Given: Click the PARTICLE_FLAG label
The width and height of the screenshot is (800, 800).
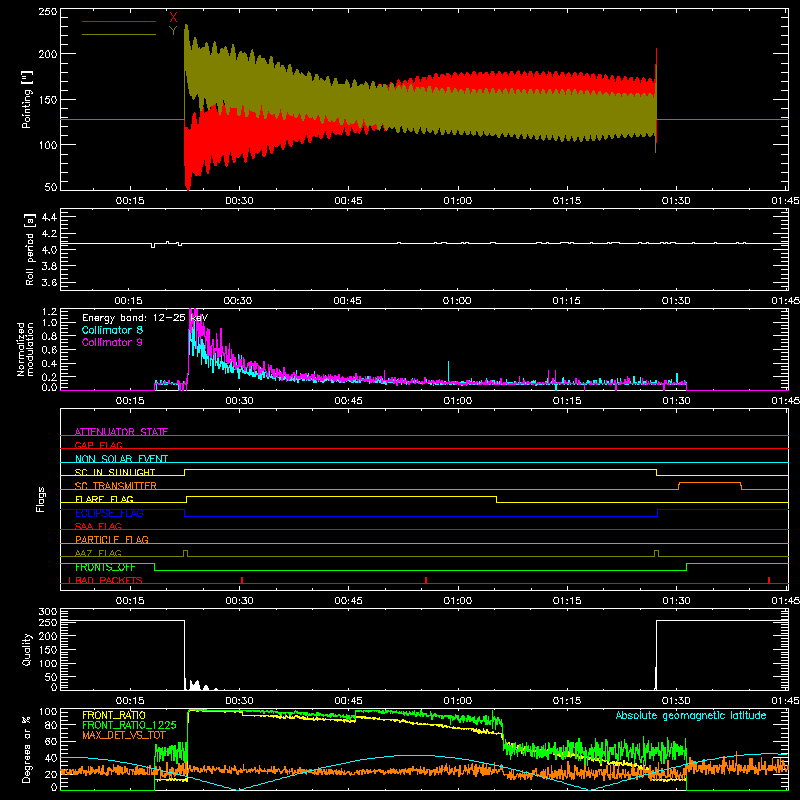Looking at the screenshot, I should 112,539.
